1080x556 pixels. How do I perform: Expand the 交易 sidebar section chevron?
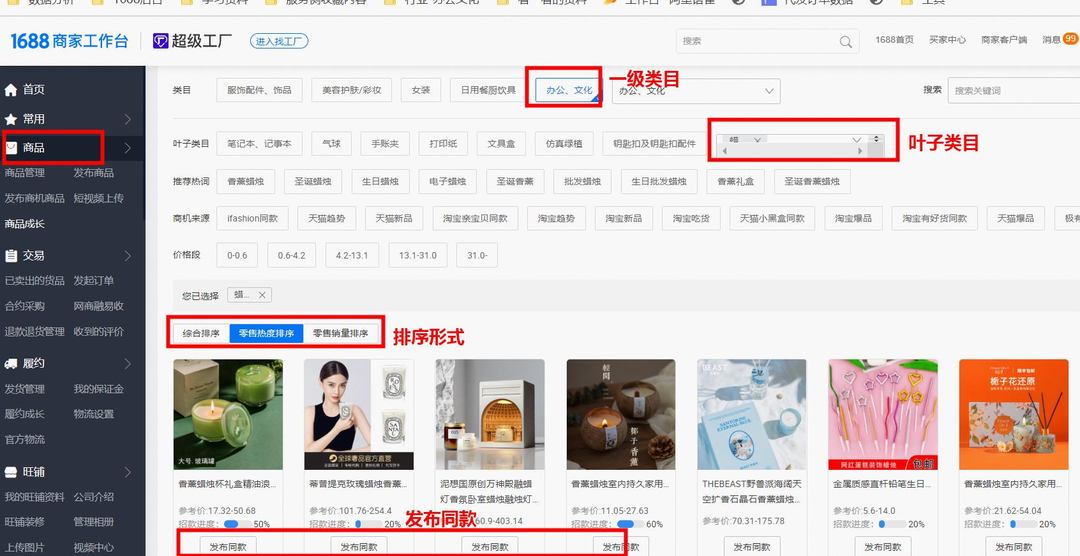[x=128, y=256]
